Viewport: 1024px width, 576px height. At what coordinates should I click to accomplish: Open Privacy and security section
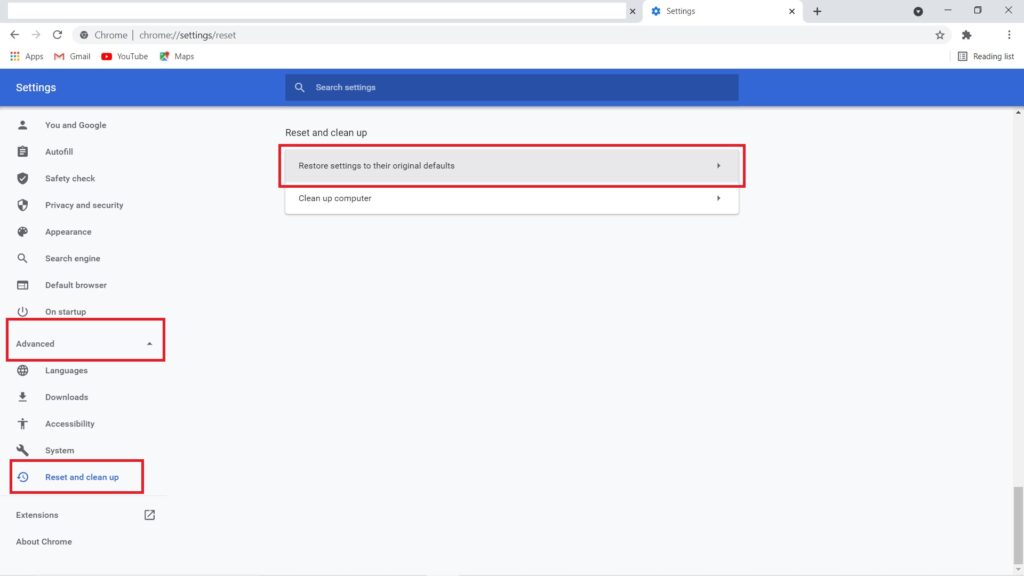point(84,205)
